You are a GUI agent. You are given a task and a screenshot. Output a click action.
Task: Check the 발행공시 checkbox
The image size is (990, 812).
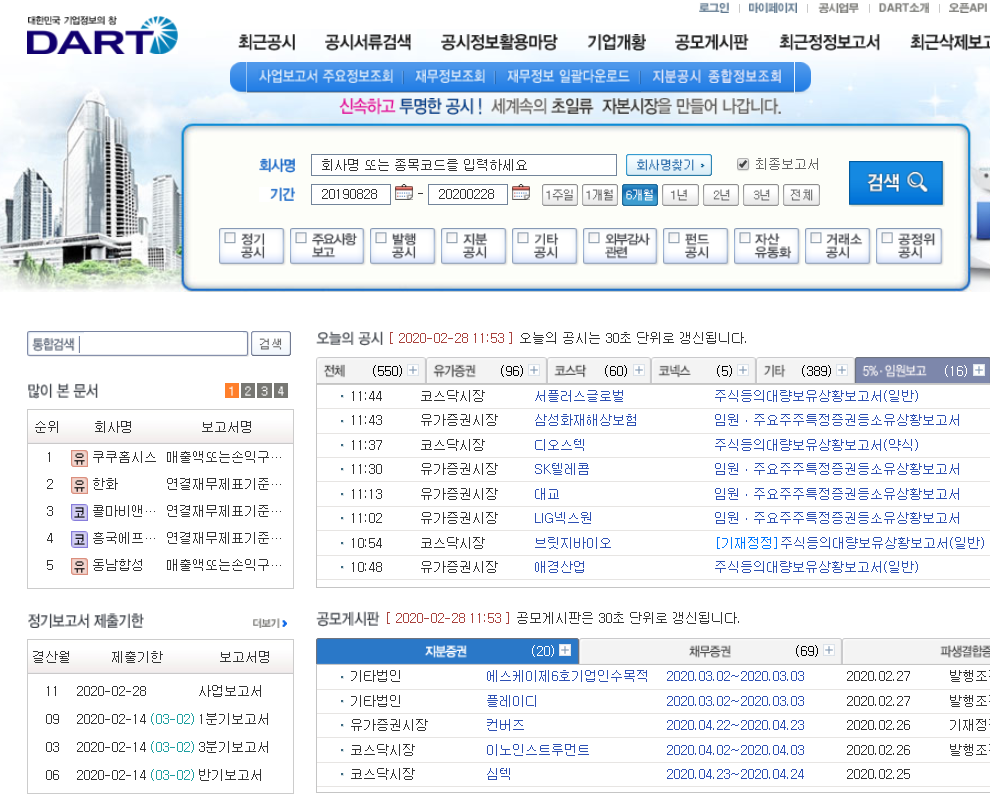coord(381,238)
